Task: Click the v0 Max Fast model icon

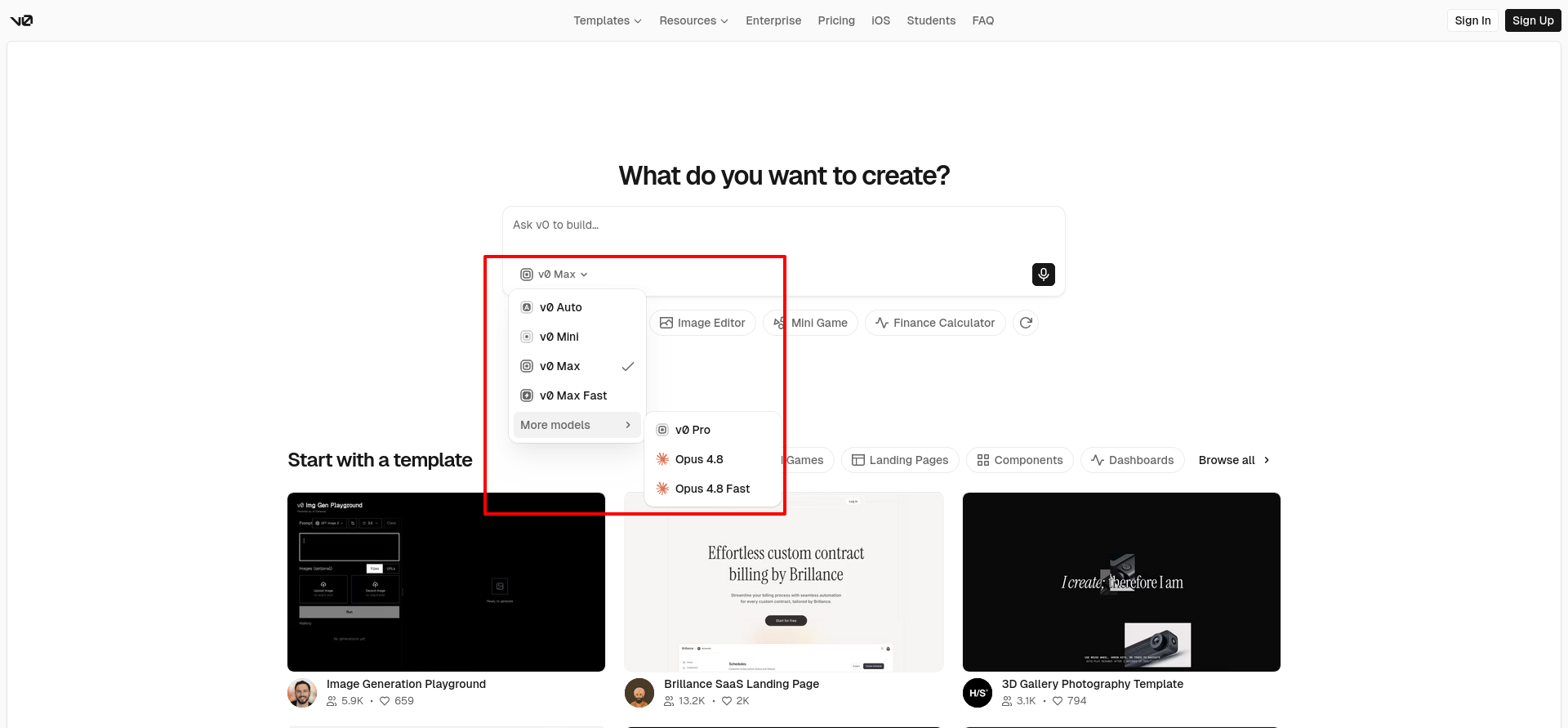Action: tap(527, 395)
